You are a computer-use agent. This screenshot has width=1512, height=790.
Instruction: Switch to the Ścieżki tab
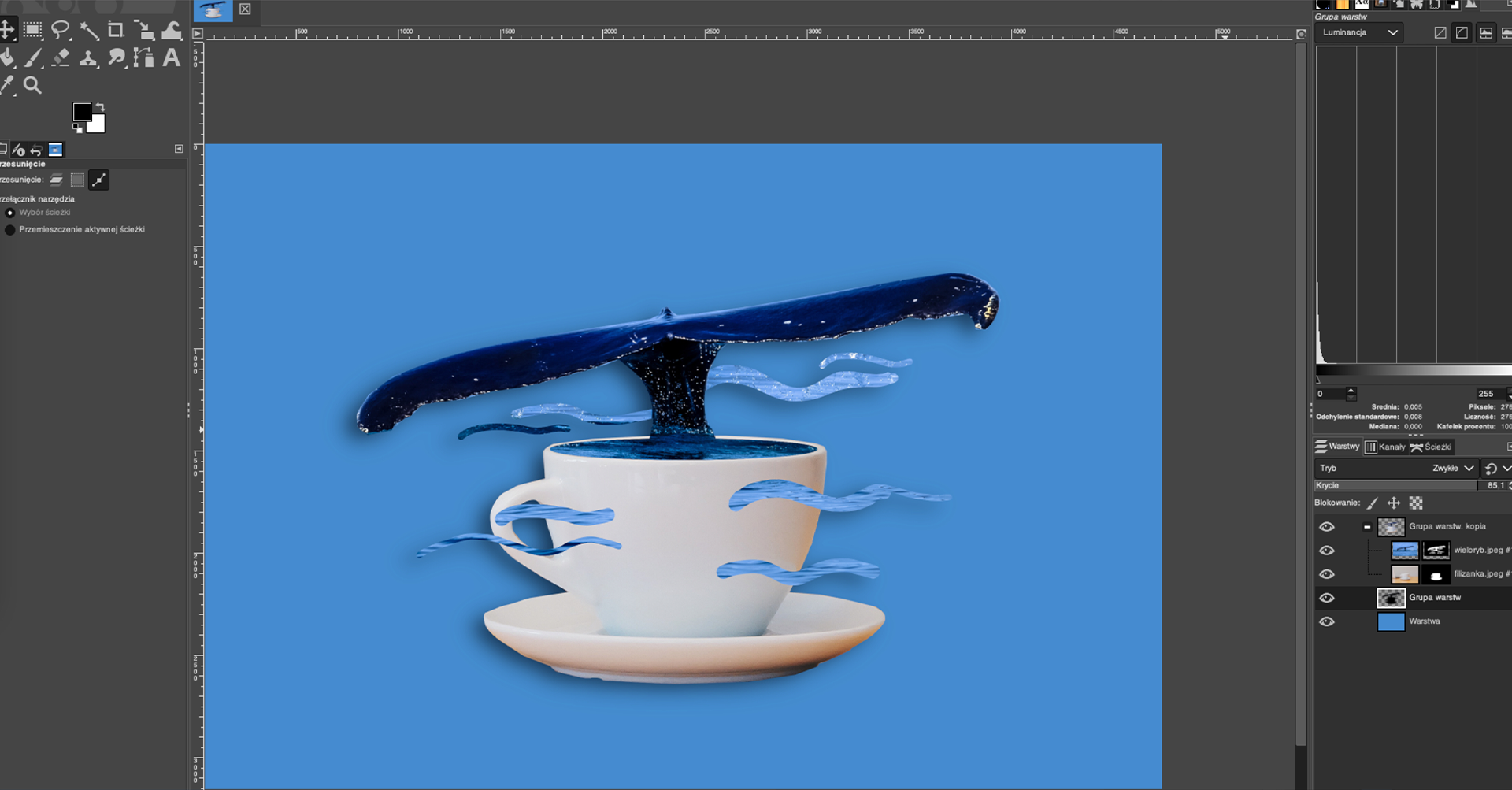(1431, 447)
